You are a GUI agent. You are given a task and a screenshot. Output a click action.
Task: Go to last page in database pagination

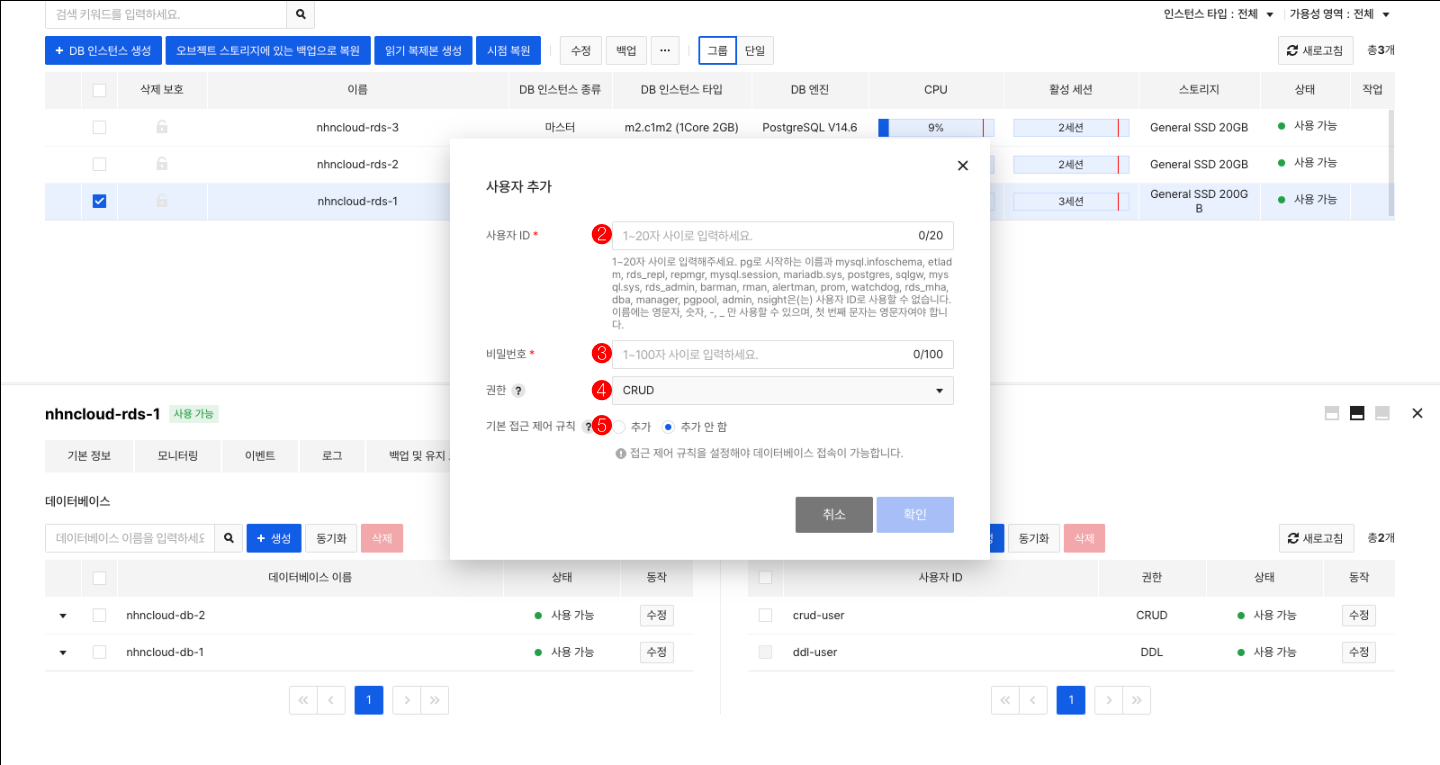435,700
